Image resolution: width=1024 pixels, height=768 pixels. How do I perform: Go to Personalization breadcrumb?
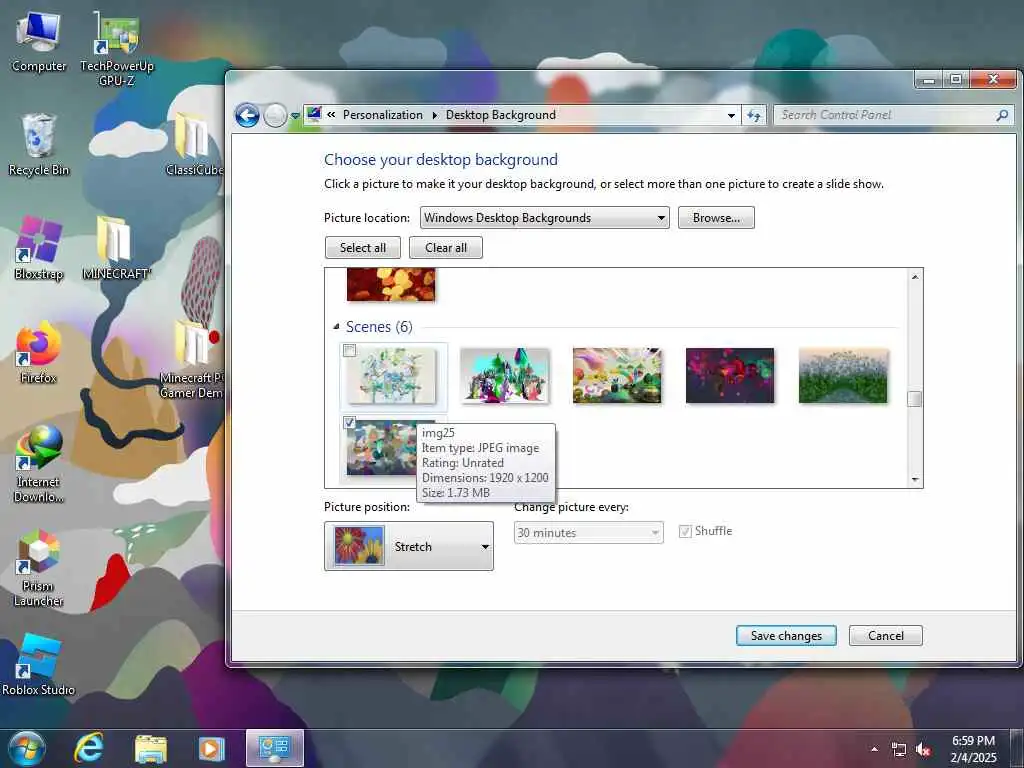point(383,115)
